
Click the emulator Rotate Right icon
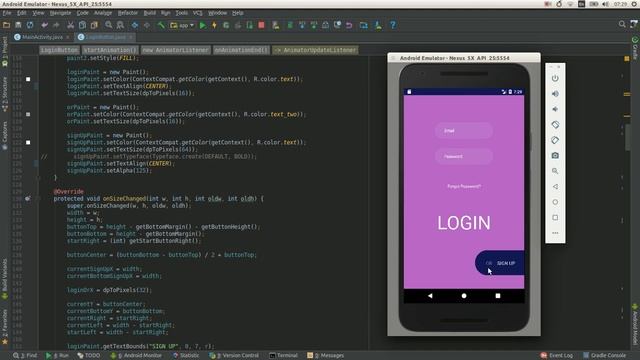(x=555, y=140)
